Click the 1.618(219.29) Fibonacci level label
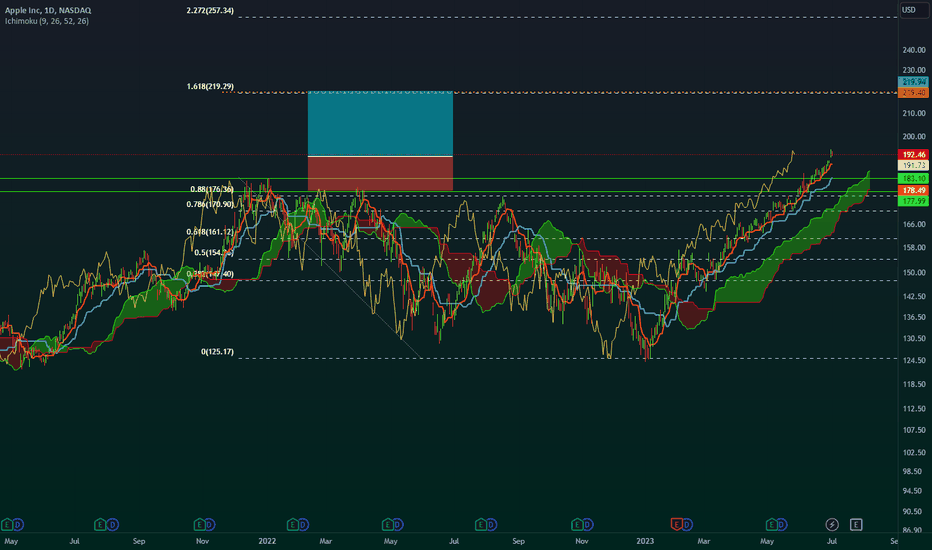Image resolution: width=932 pixels, height=550 pixels. tap(210, 87)
